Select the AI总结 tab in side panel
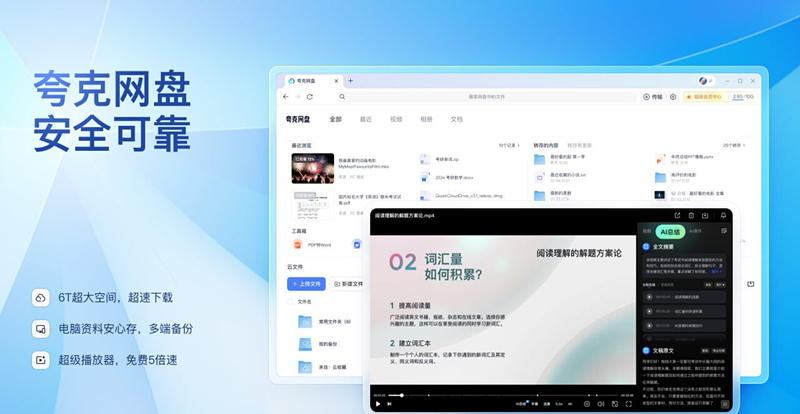Viewport: 800px width, 414px height. pos(670,232)
